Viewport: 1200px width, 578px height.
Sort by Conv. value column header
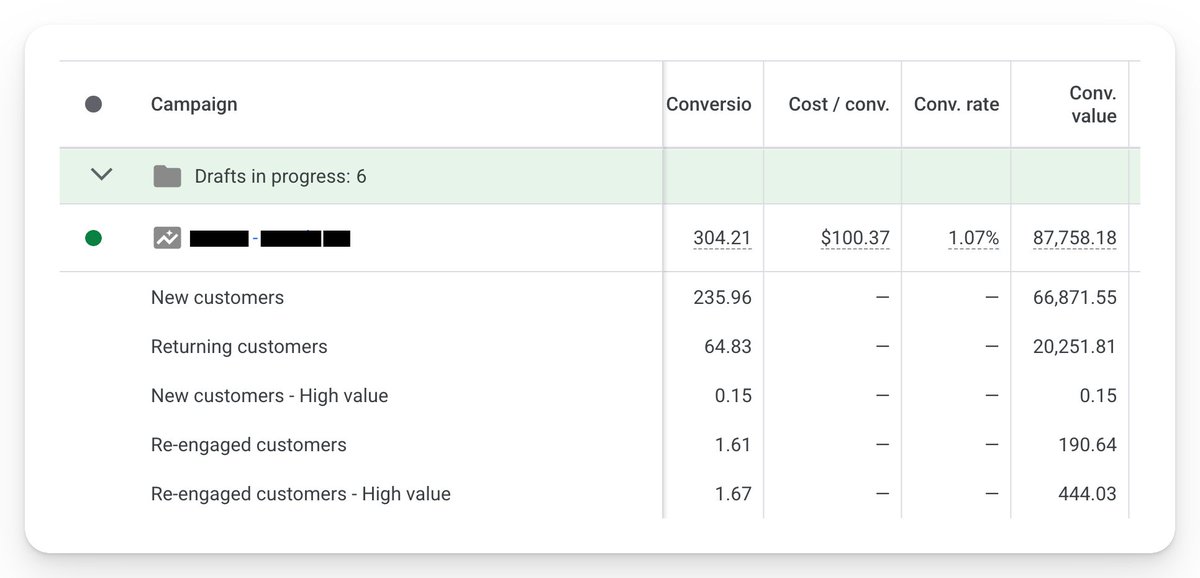[x=1093, y=104]
